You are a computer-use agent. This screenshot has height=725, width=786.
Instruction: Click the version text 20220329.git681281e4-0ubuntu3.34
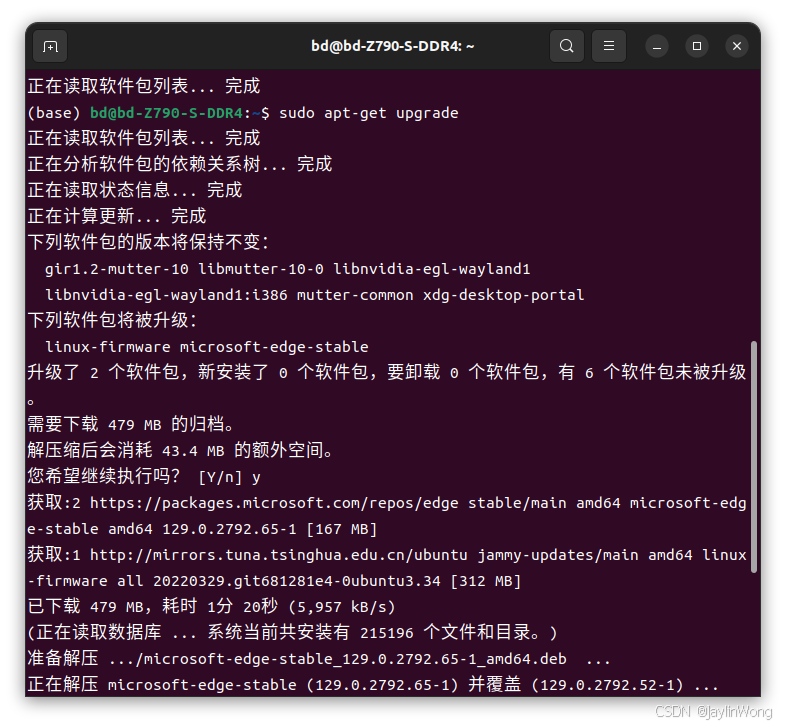[297, 582]
